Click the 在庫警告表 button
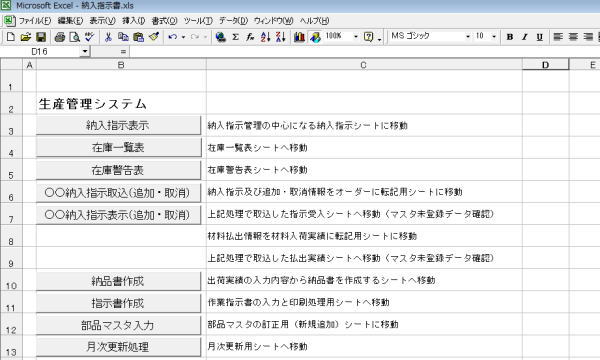 (x=118, y=170)
